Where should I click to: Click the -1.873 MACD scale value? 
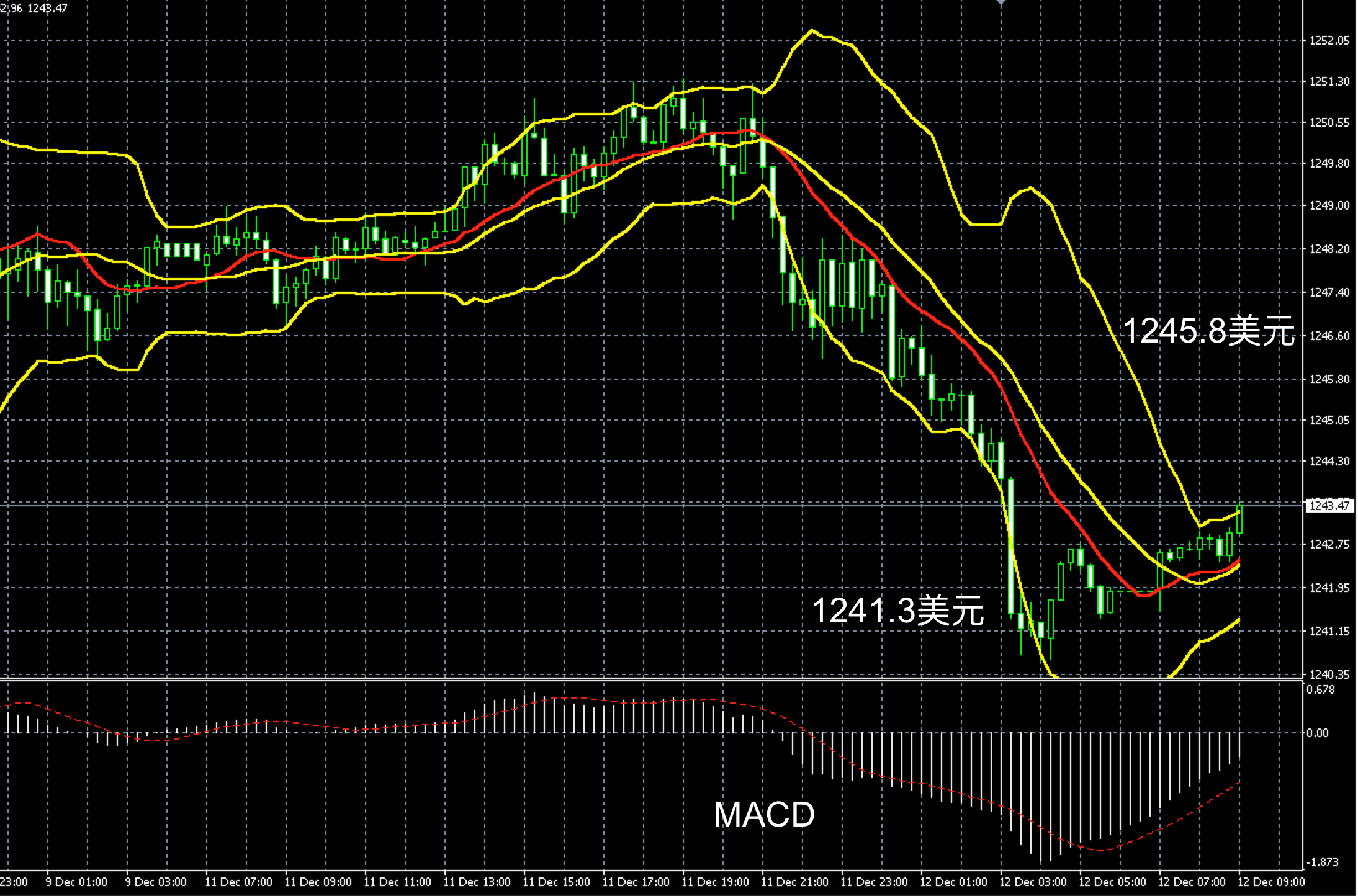1322,862
